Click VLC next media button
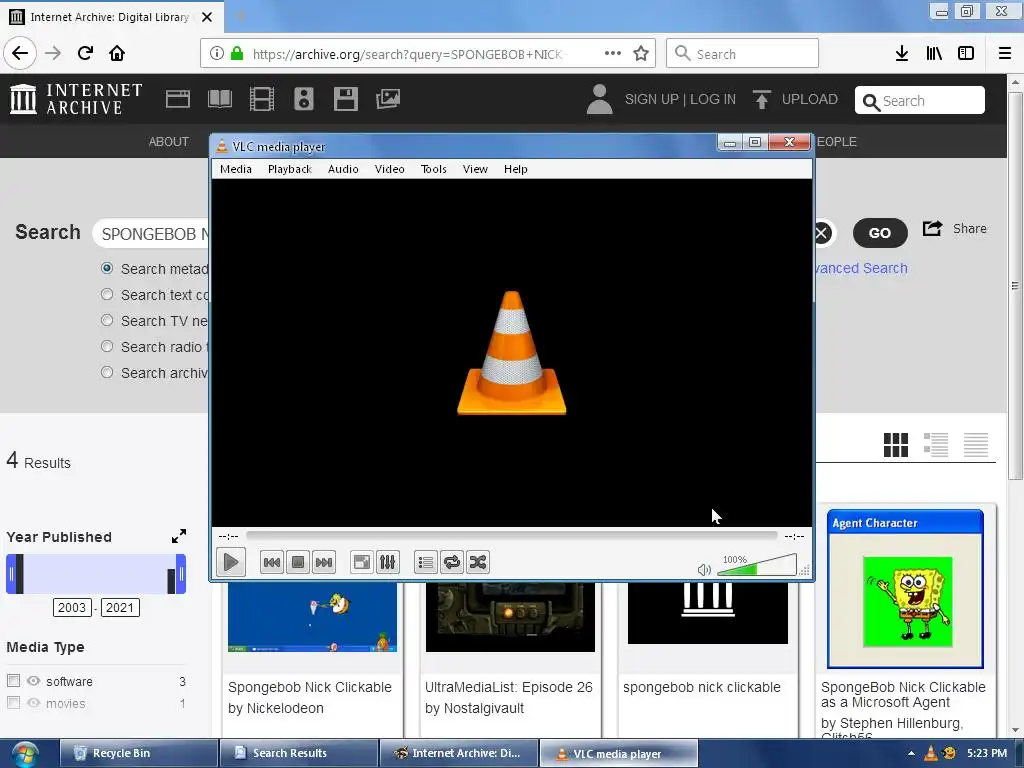The width and height of the screenshot is (1024, 768). (324, 562)
